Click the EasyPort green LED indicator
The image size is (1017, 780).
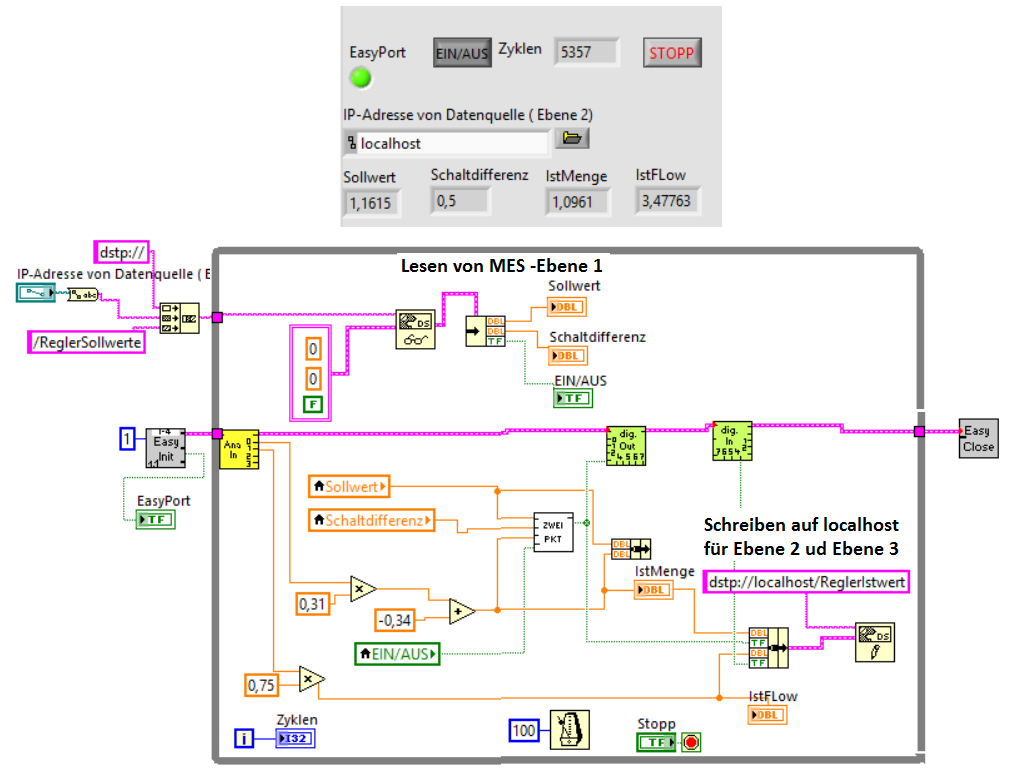(360, 78)
